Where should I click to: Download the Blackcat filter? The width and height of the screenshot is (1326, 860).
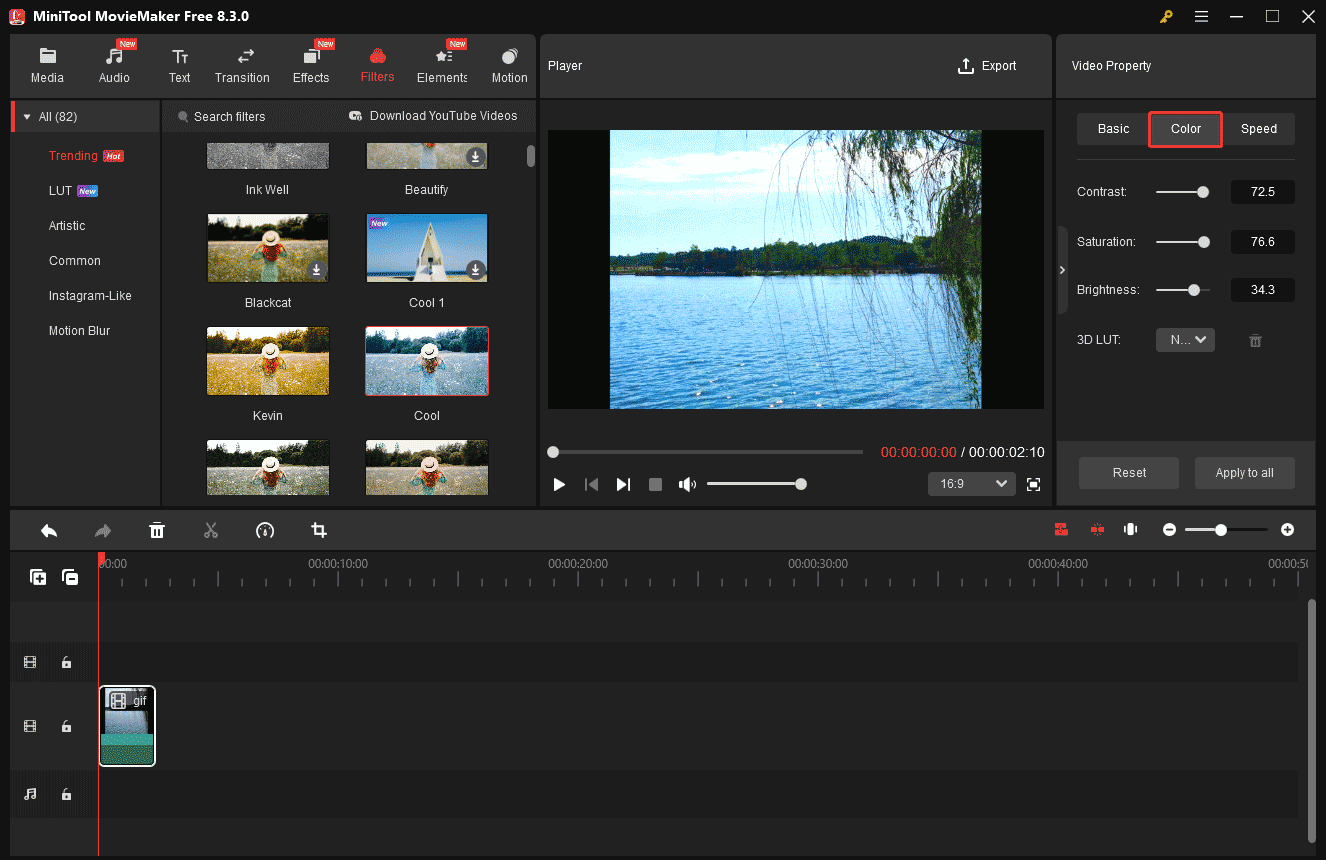click(x=316, y=270)
